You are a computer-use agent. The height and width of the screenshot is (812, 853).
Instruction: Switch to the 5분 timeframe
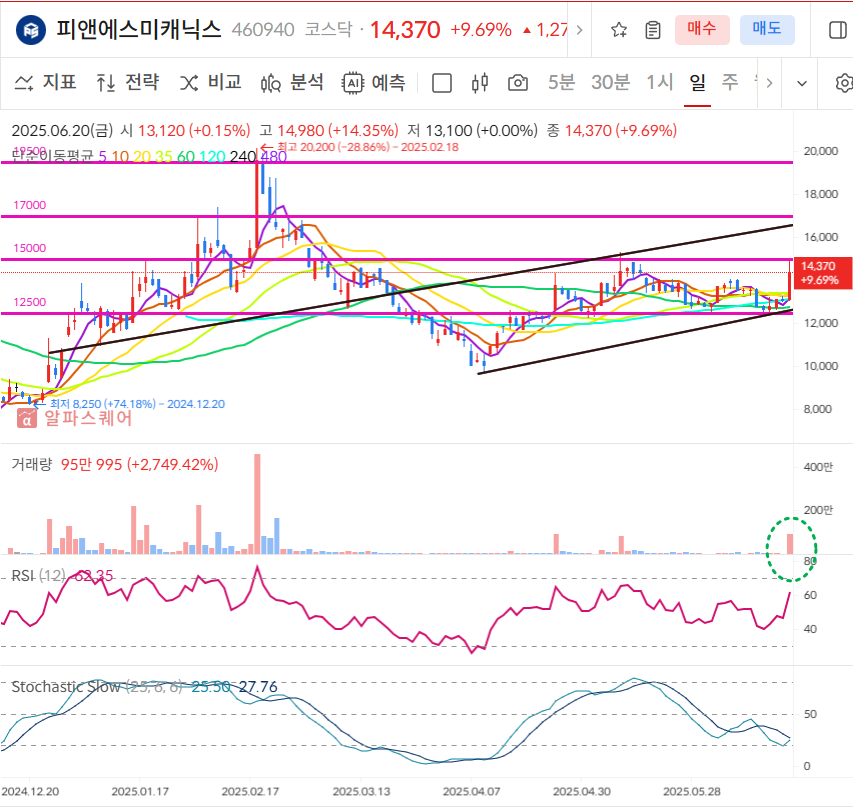pos(561,83)
